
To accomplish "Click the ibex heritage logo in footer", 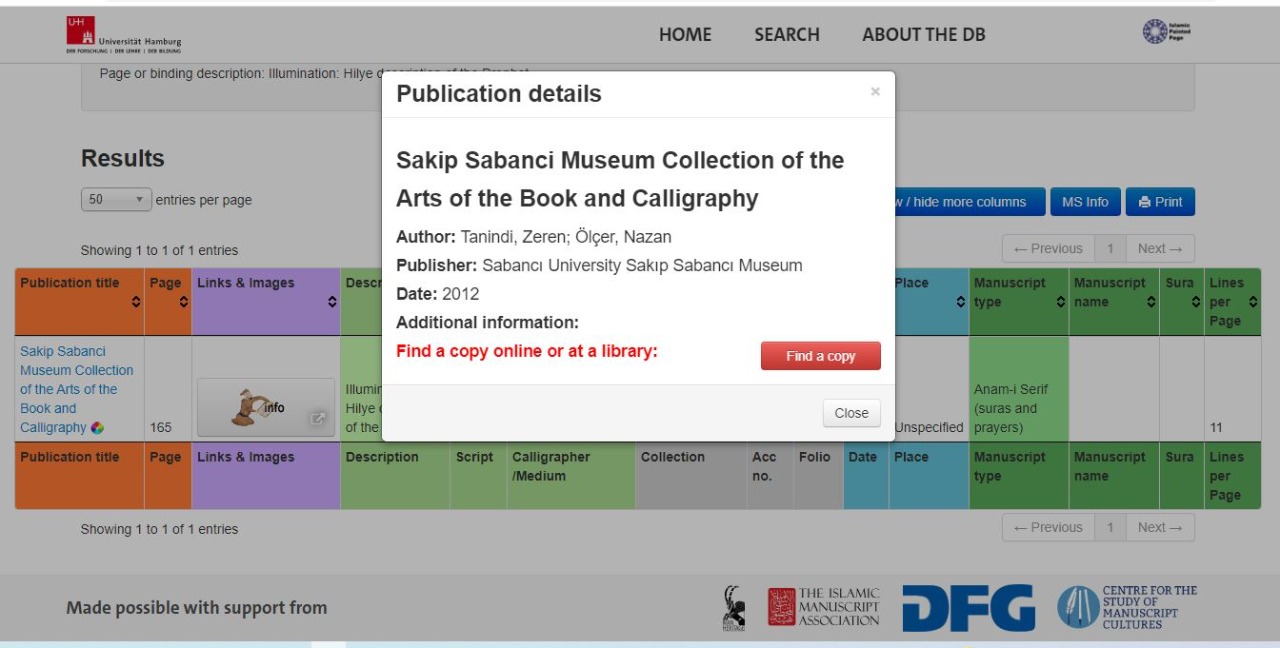I will pos(734,608).
